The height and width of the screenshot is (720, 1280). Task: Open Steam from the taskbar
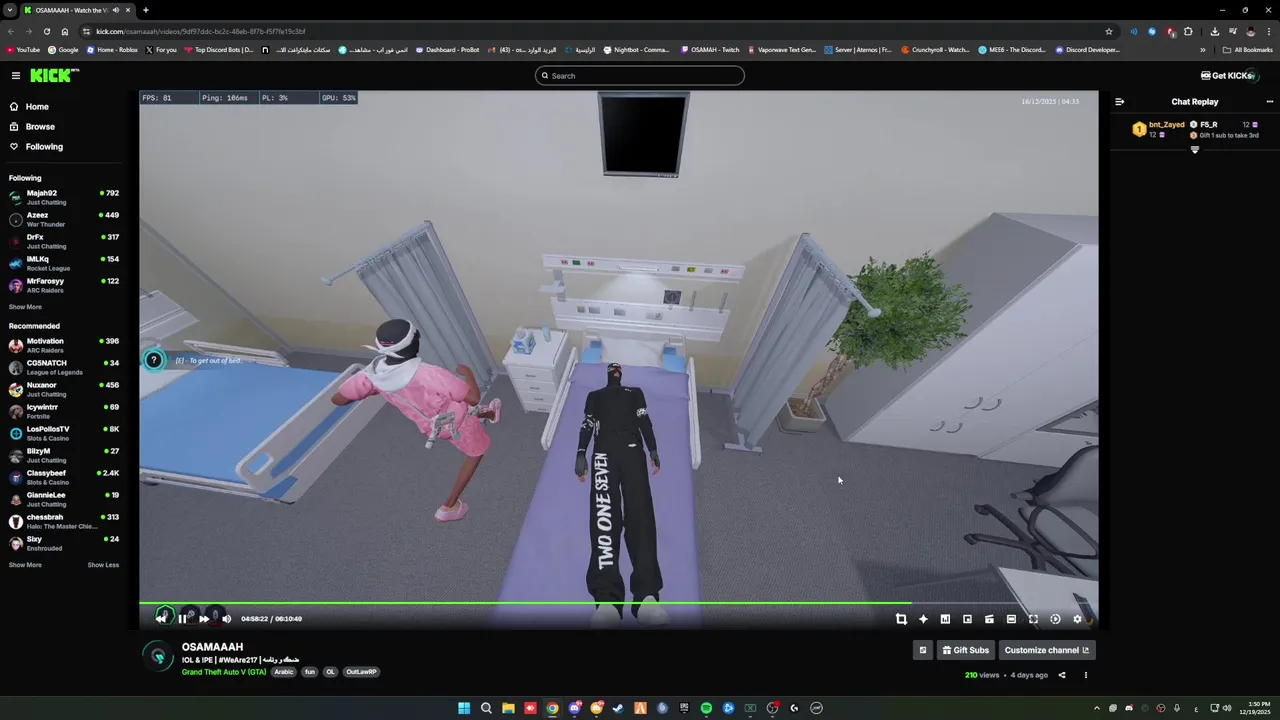click(x=618, y=708)
